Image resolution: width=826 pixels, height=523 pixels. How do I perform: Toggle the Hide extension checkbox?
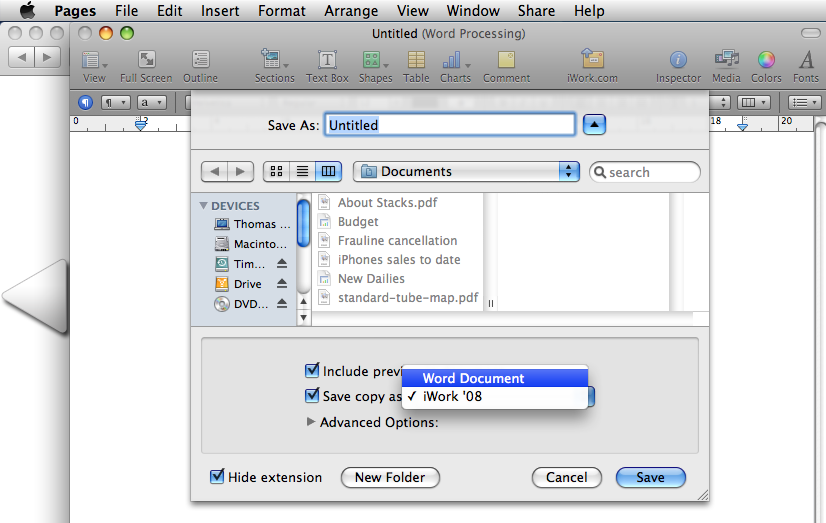[217, 477]
